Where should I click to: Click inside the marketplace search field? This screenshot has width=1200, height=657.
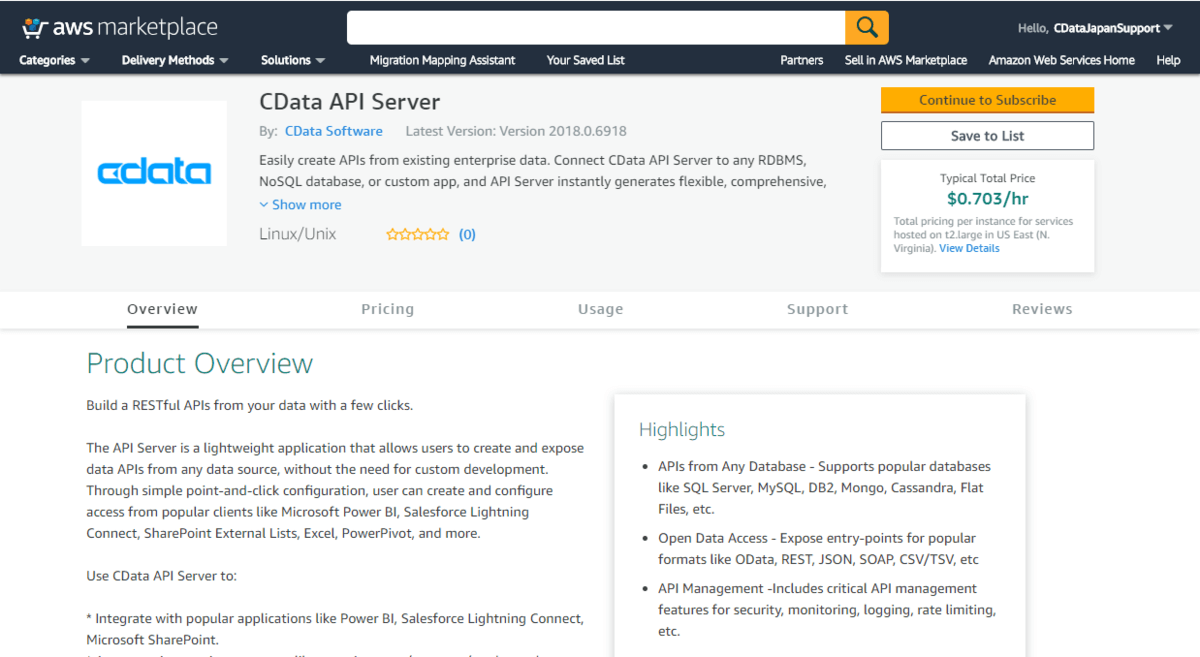click(x=595, y=27)
